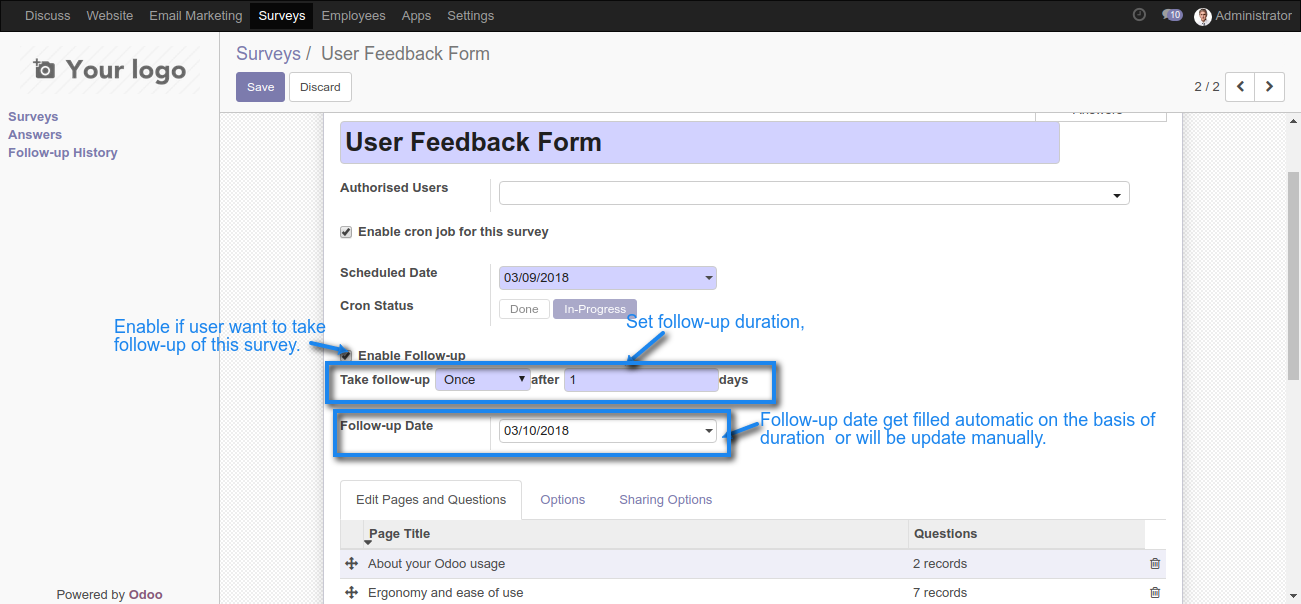
Task: Open the Apps menu
Action: click(416, 16)
